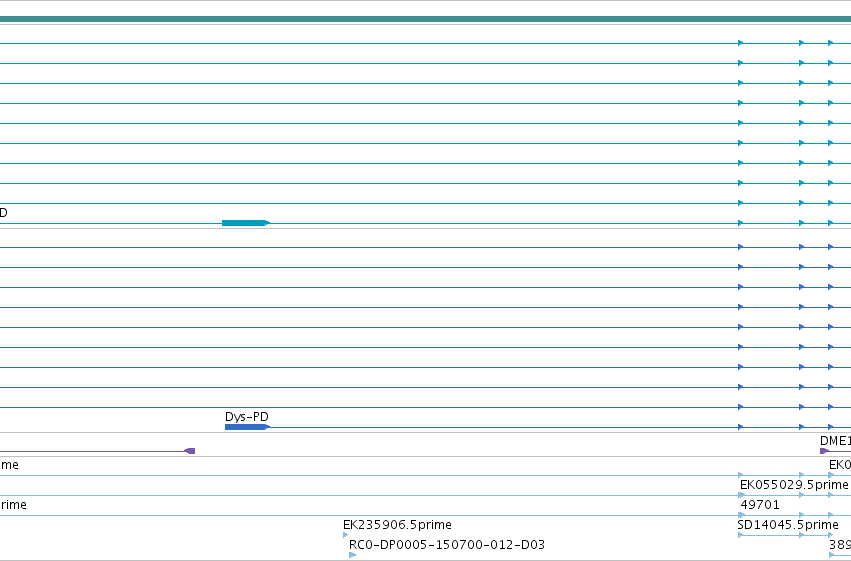Select the purple feature marker under DME1 label

(x=824, y=451)
